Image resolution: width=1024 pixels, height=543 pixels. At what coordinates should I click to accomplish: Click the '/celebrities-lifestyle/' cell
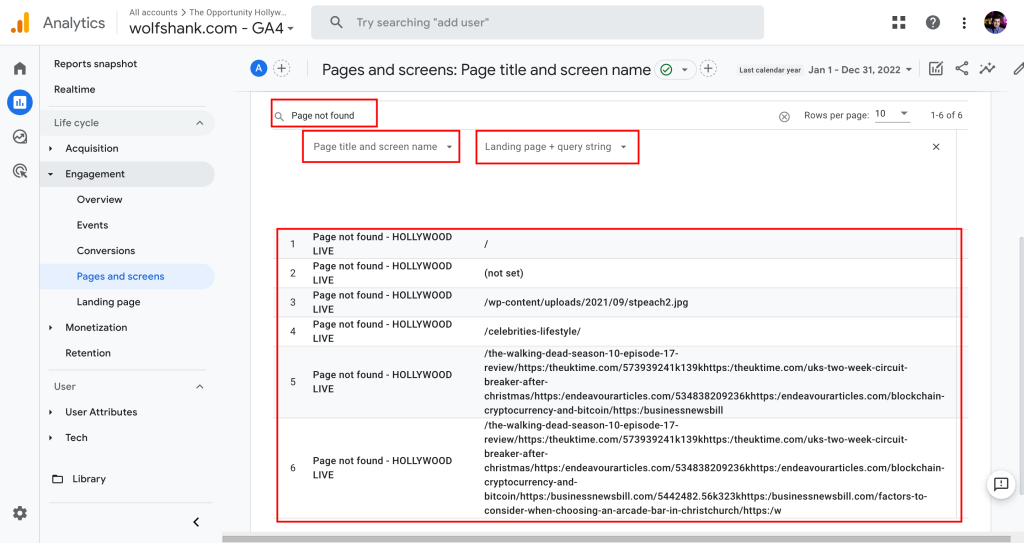(x=532, y=331)
